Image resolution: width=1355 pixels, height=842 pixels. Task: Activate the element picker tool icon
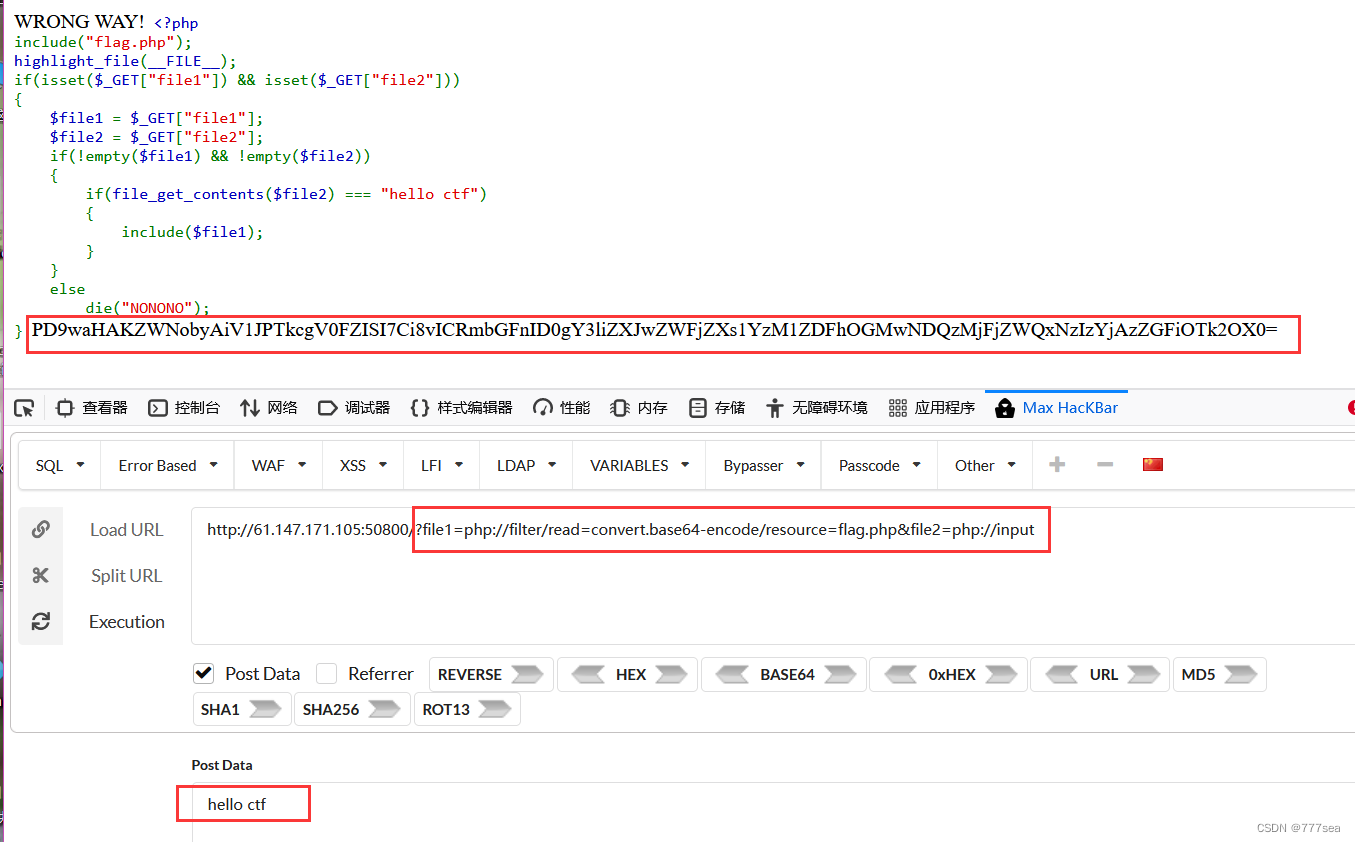click(24, 408)
